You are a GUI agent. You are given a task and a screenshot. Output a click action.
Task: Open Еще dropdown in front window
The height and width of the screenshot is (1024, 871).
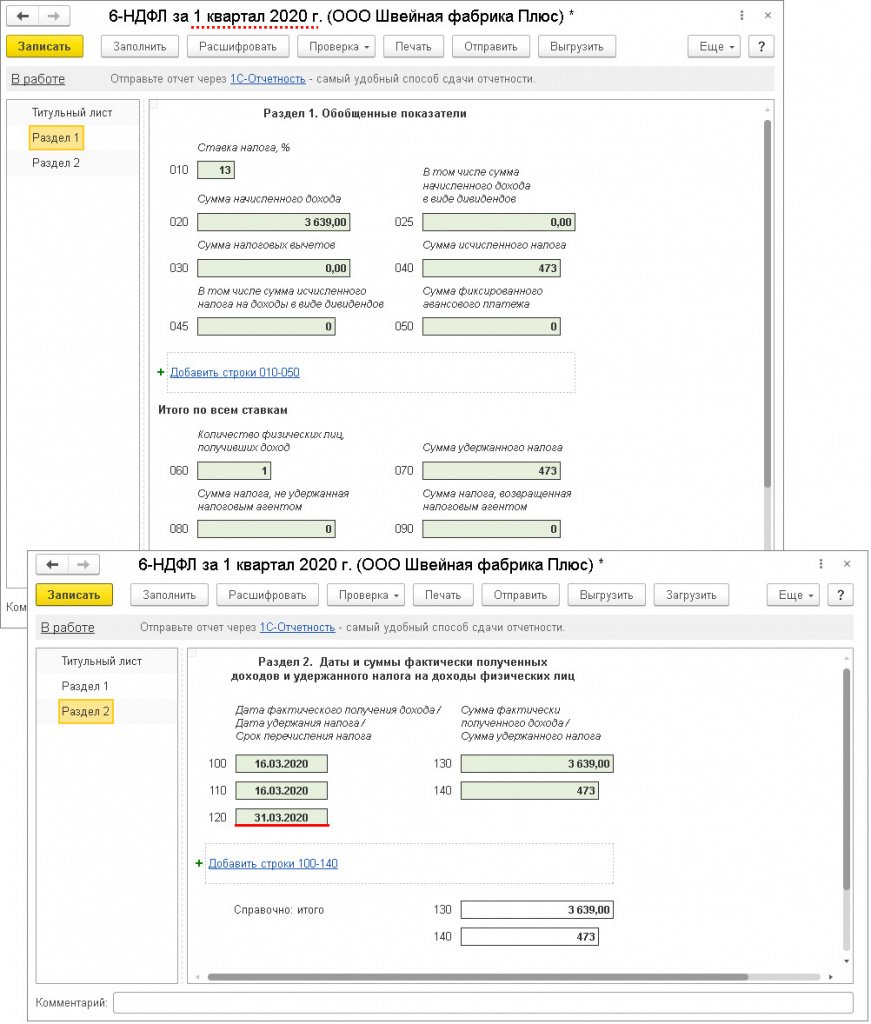(795, 595)
